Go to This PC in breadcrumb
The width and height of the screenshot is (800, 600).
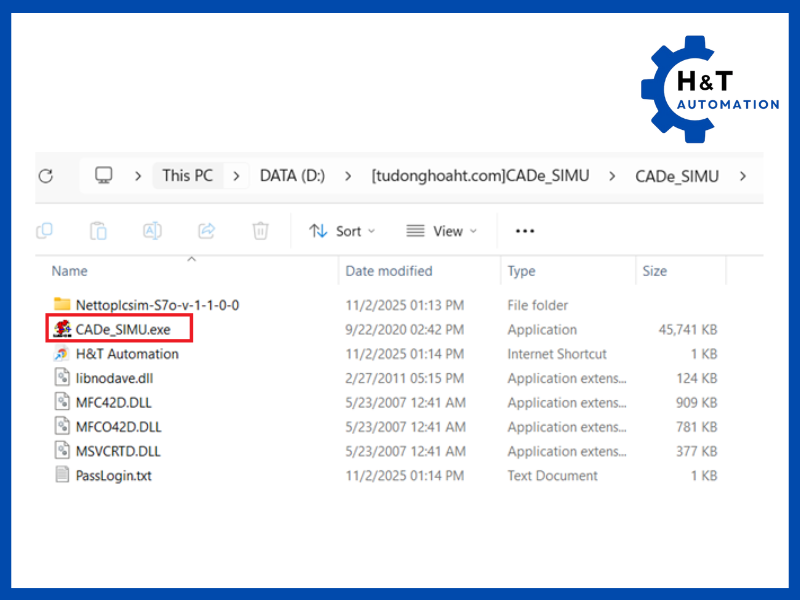[188, 176]
